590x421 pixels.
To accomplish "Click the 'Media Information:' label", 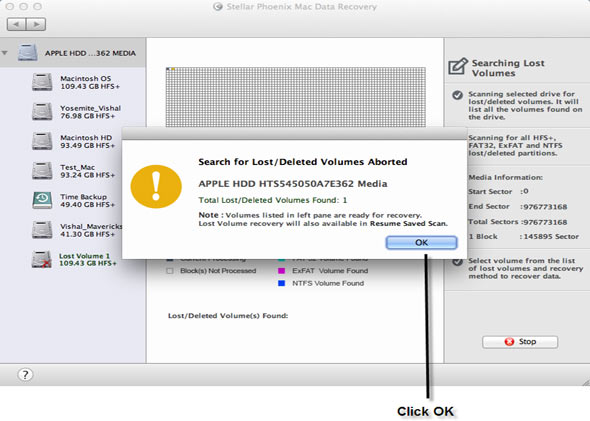I will click(x=505, y=177).
